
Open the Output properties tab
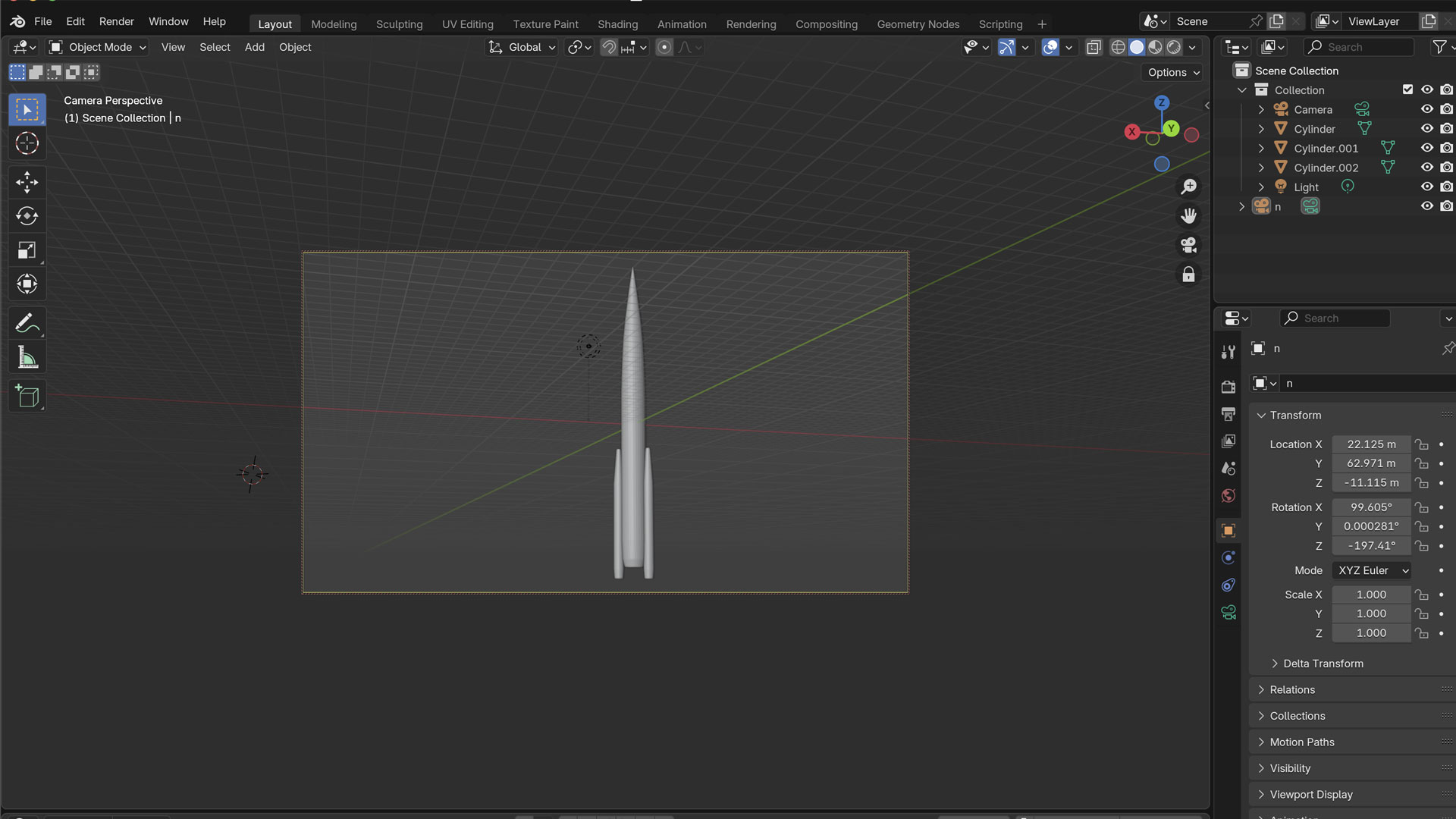(1228, 414)
